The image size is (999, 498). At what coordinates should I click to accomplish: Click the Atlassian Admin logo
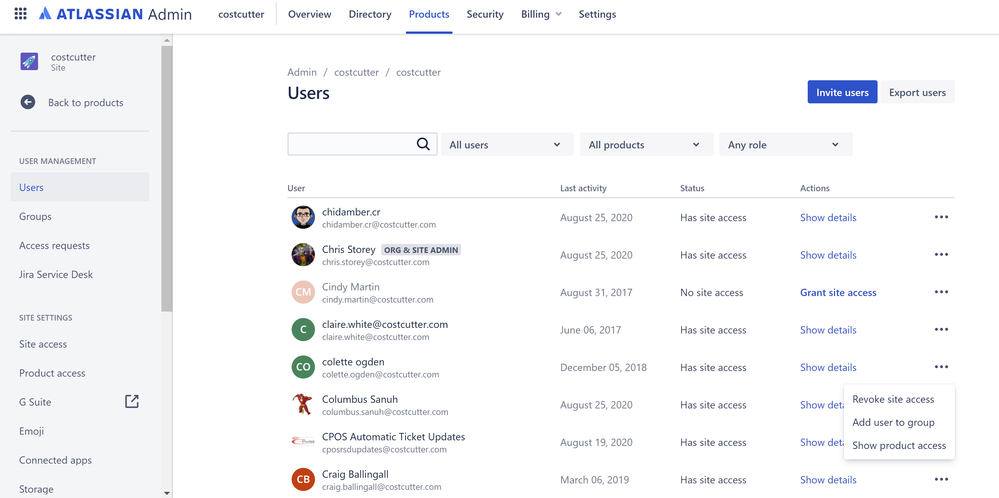[115, 14]
